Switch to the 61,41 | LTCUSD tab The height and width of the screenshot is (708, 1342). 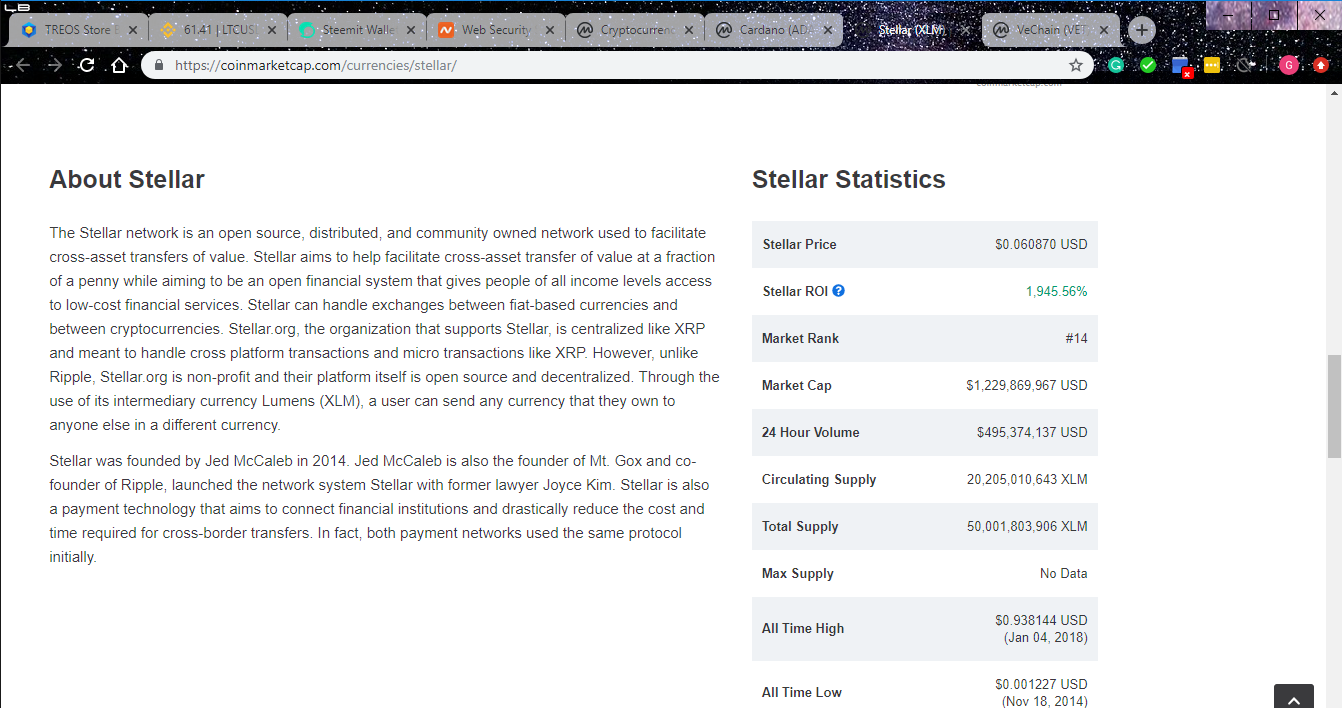[217, 30]
